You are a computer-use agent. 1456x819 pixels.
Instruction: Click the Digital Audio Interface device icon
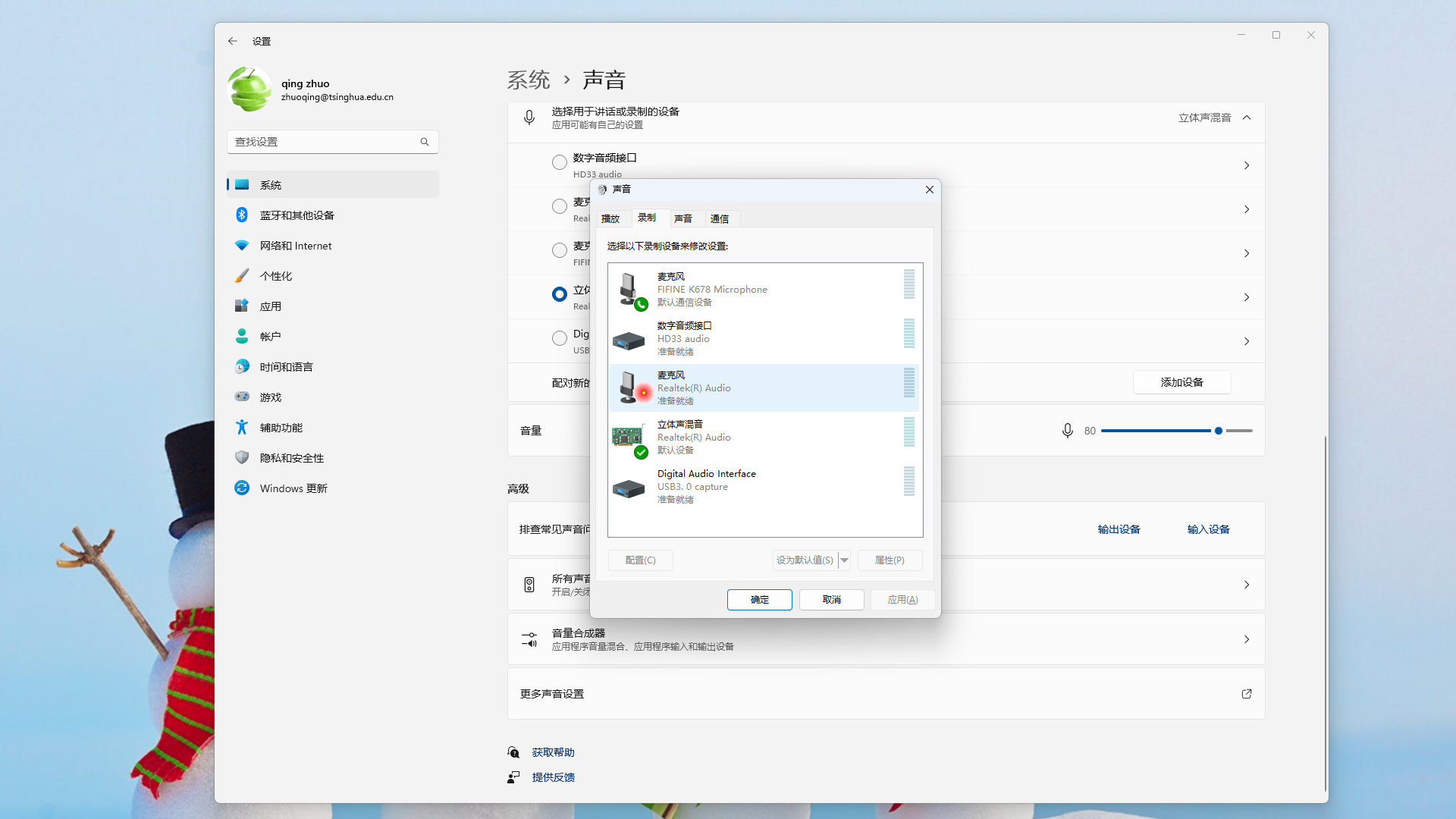click(629, 488)
